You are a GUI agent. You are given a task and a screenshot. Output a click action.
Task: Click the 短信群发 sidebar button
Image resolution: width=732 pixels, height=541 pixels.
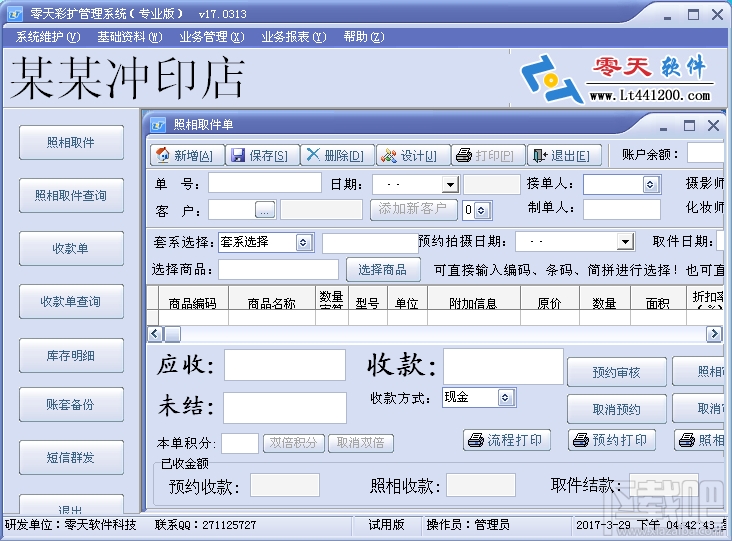pyautogui.click(x=71, y=457)
